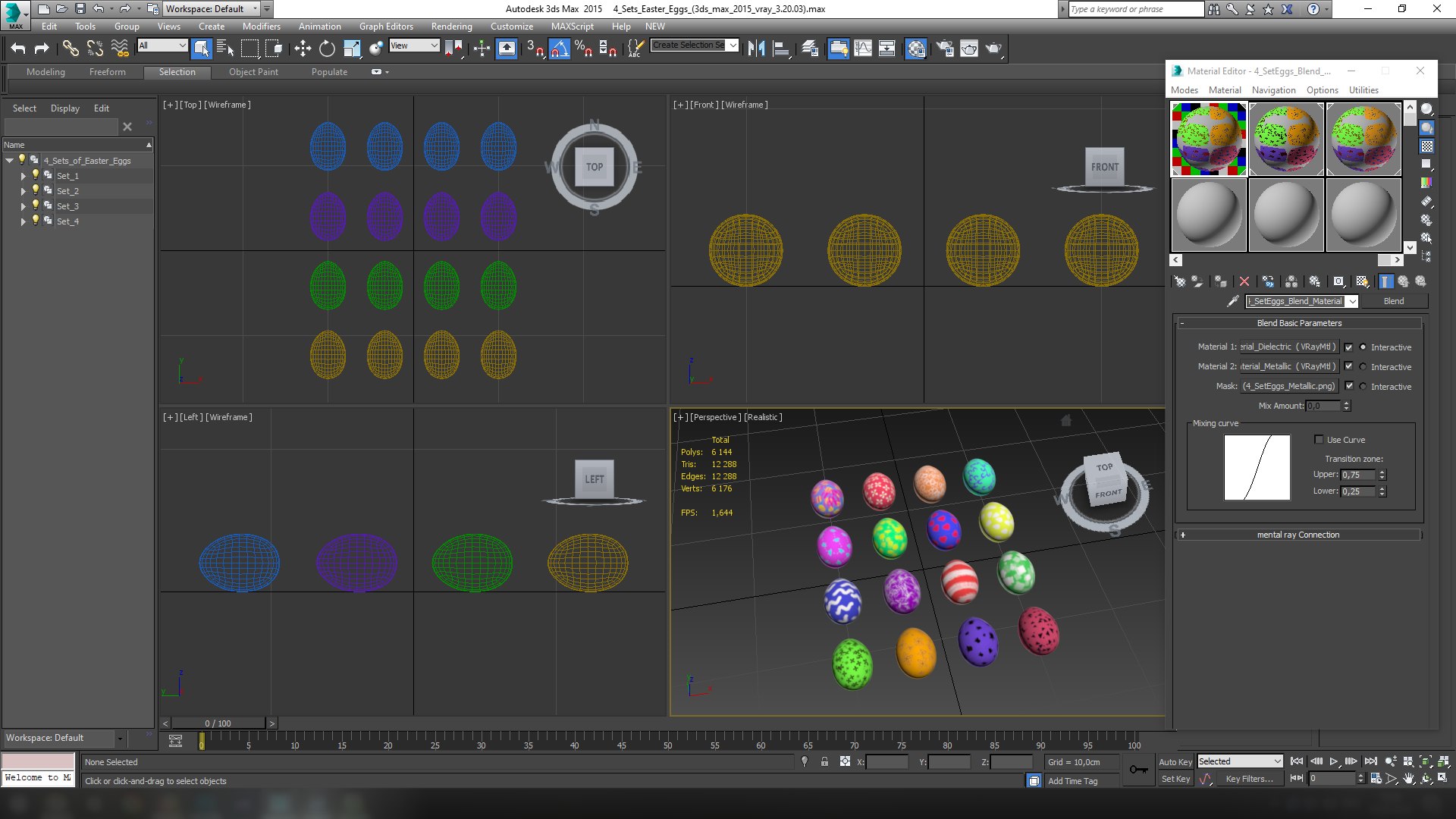Open the Rendering menu
Viewport: 1456px width, 819px height.
(x=451, y=26)
